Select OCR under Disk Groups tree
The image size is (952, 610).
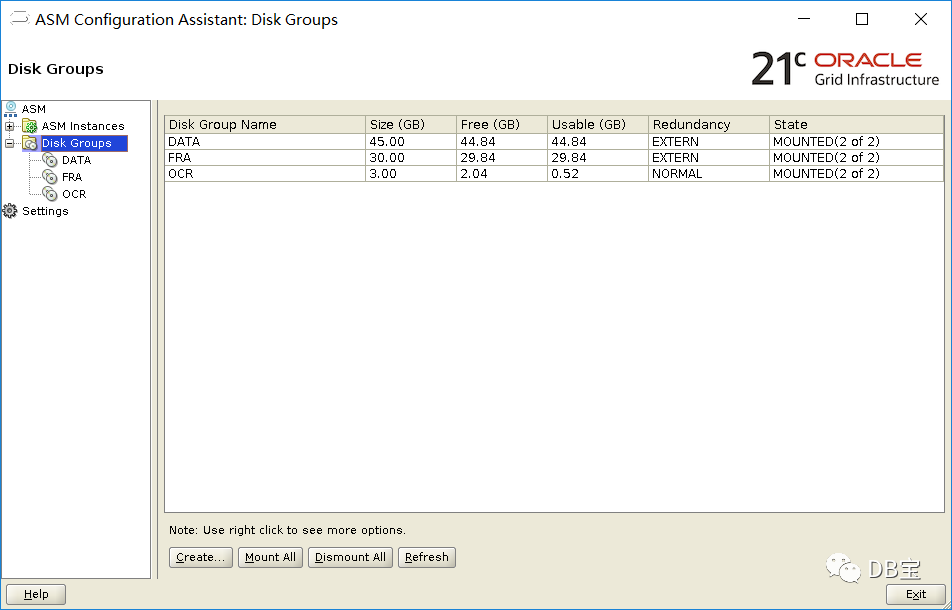coord(74,194)
